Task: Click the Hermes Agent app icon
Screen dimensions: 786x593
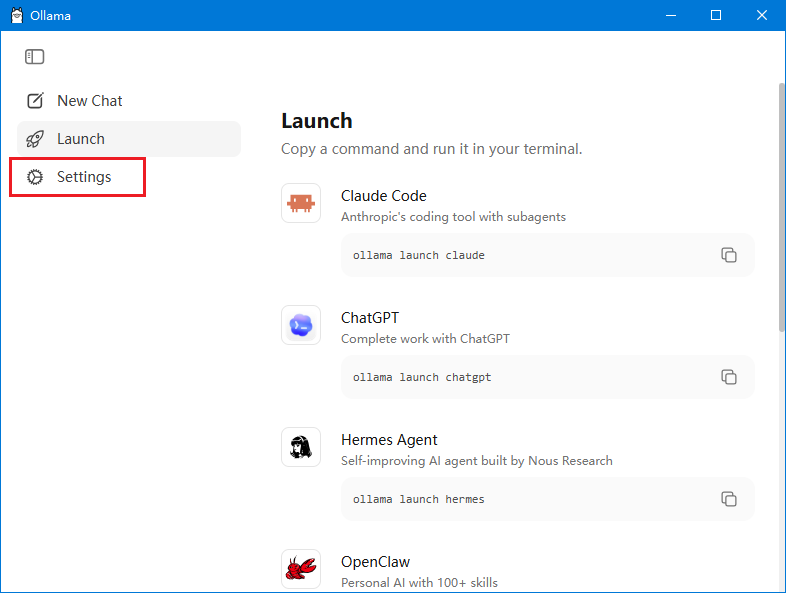Action: 301,447
